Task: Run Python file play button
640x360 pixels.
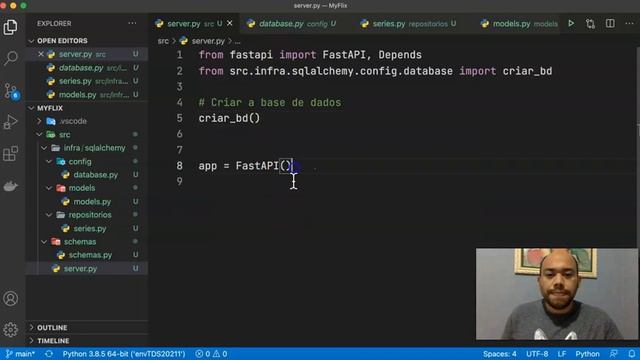Action: coord(571,24)
